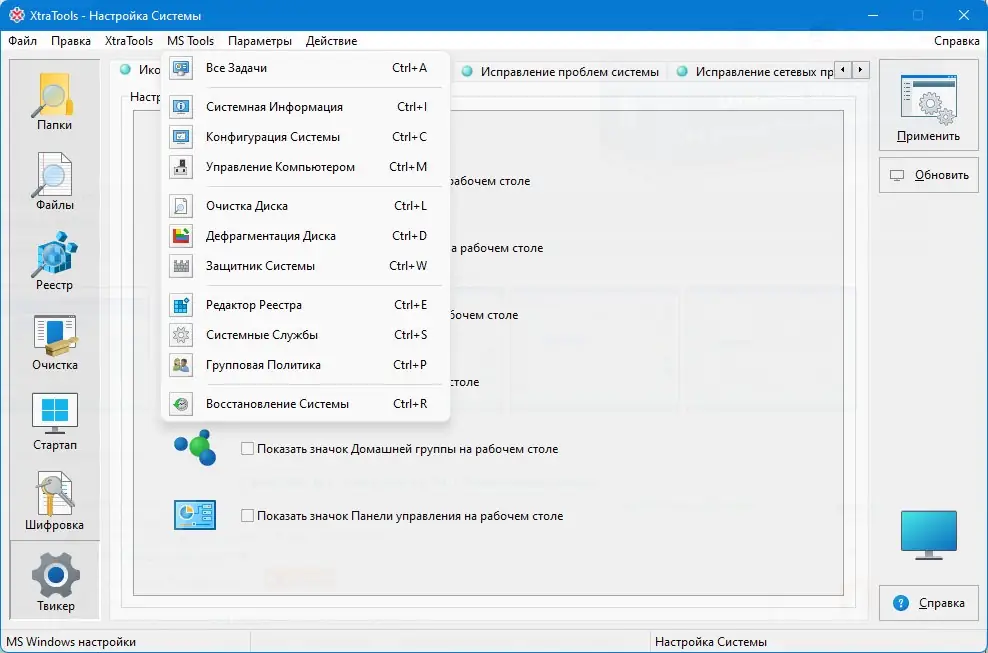Open the XtraTools menu
988x653 pixels.
pyautogui.click(x=129, y=41)
